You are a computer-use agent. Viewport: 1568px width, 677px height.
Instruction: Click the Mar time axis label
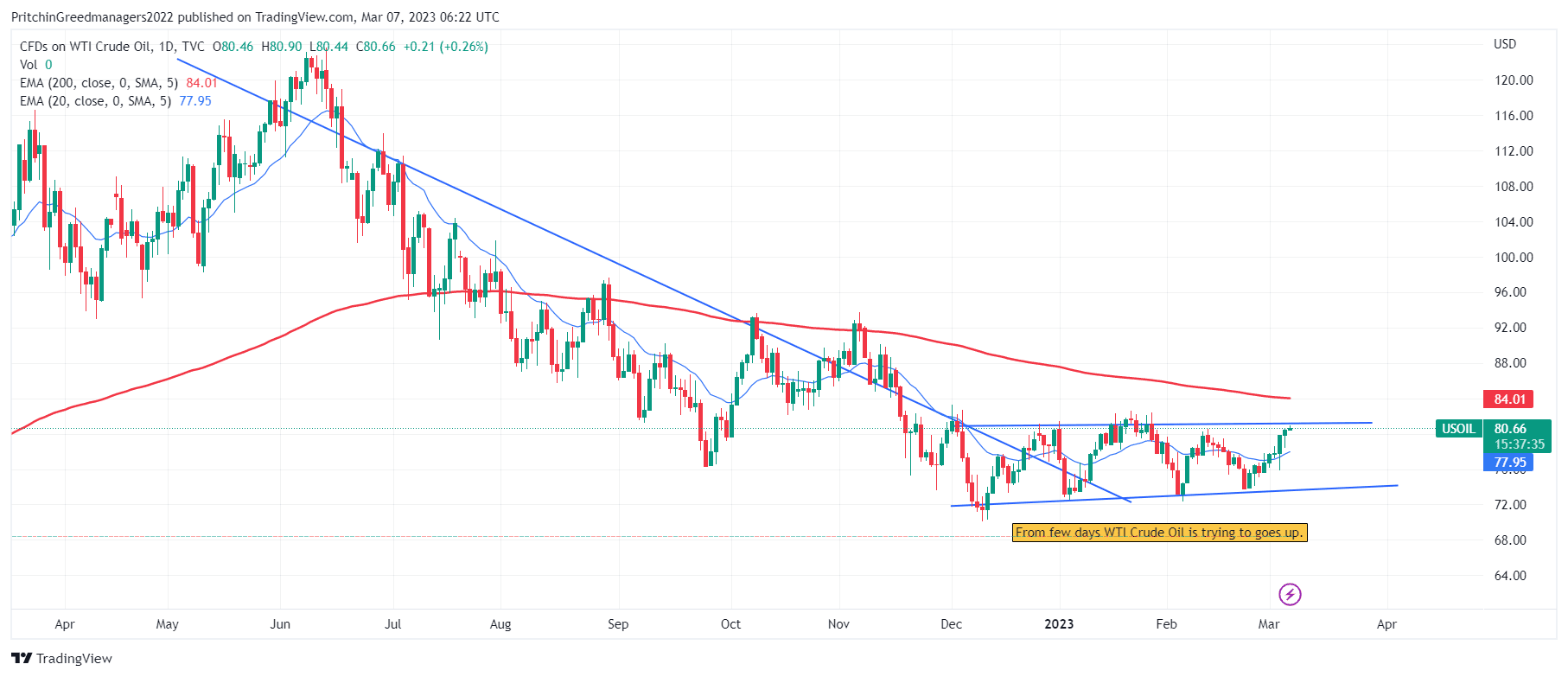click(1269, 624)
